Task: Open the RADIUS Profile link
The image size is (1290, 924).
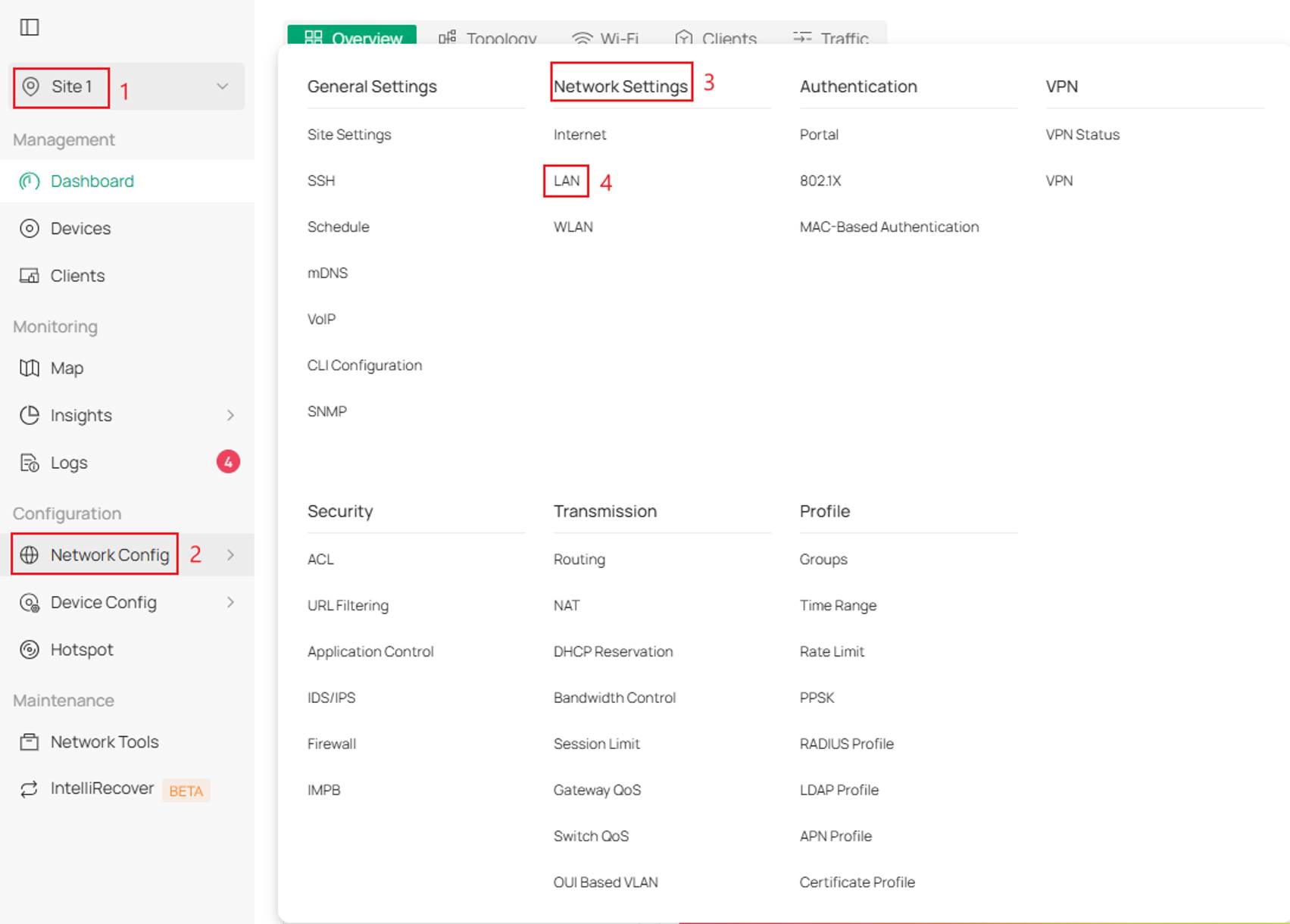Action: click(x=847, y=745)
